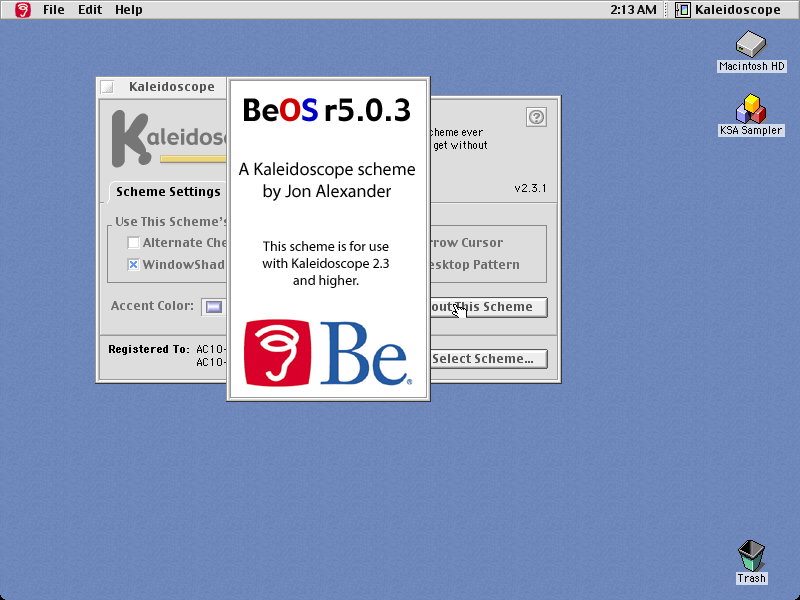Open the Kaleidoscope application switcher menu
Viewport: 800px width, 600px height.
pos(728,10)
